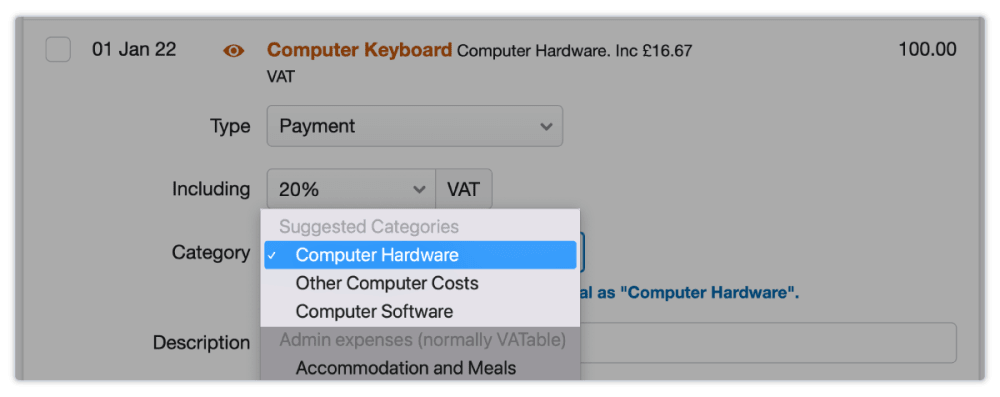1000x397 pixels.
Task: Click the 01 Jan 22 date
Action: 134,49
